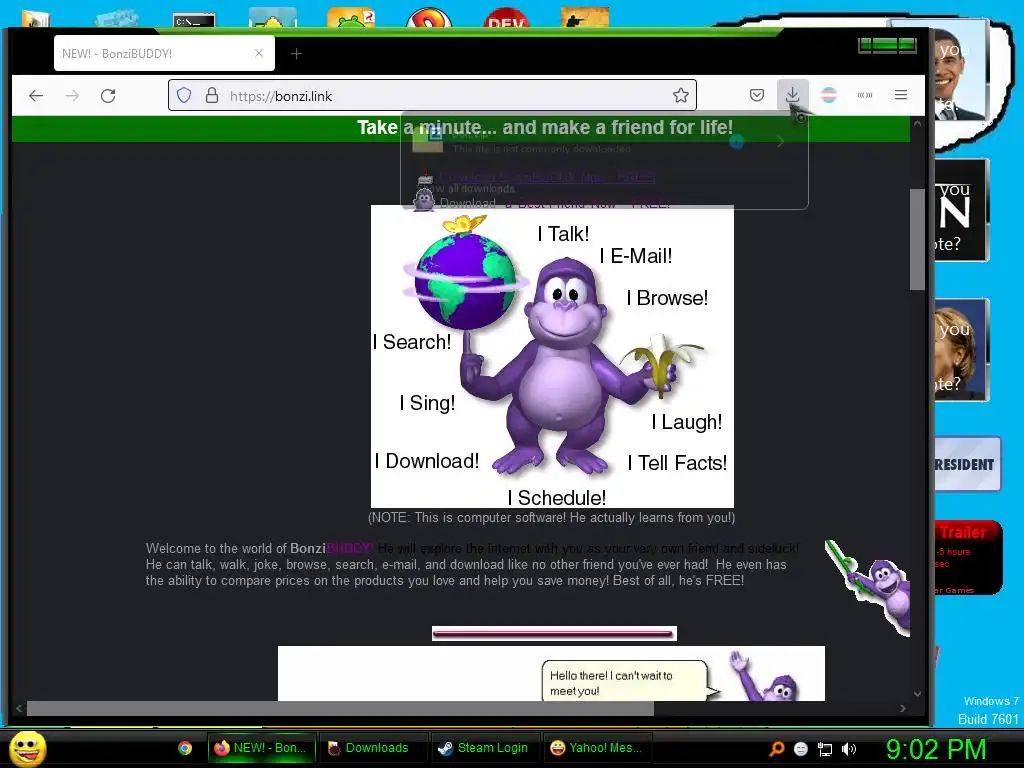Viewport: 1024px width, 768px height.
Task: Launch Chrome from the taskbar
Action: click(x=185, y=748)
